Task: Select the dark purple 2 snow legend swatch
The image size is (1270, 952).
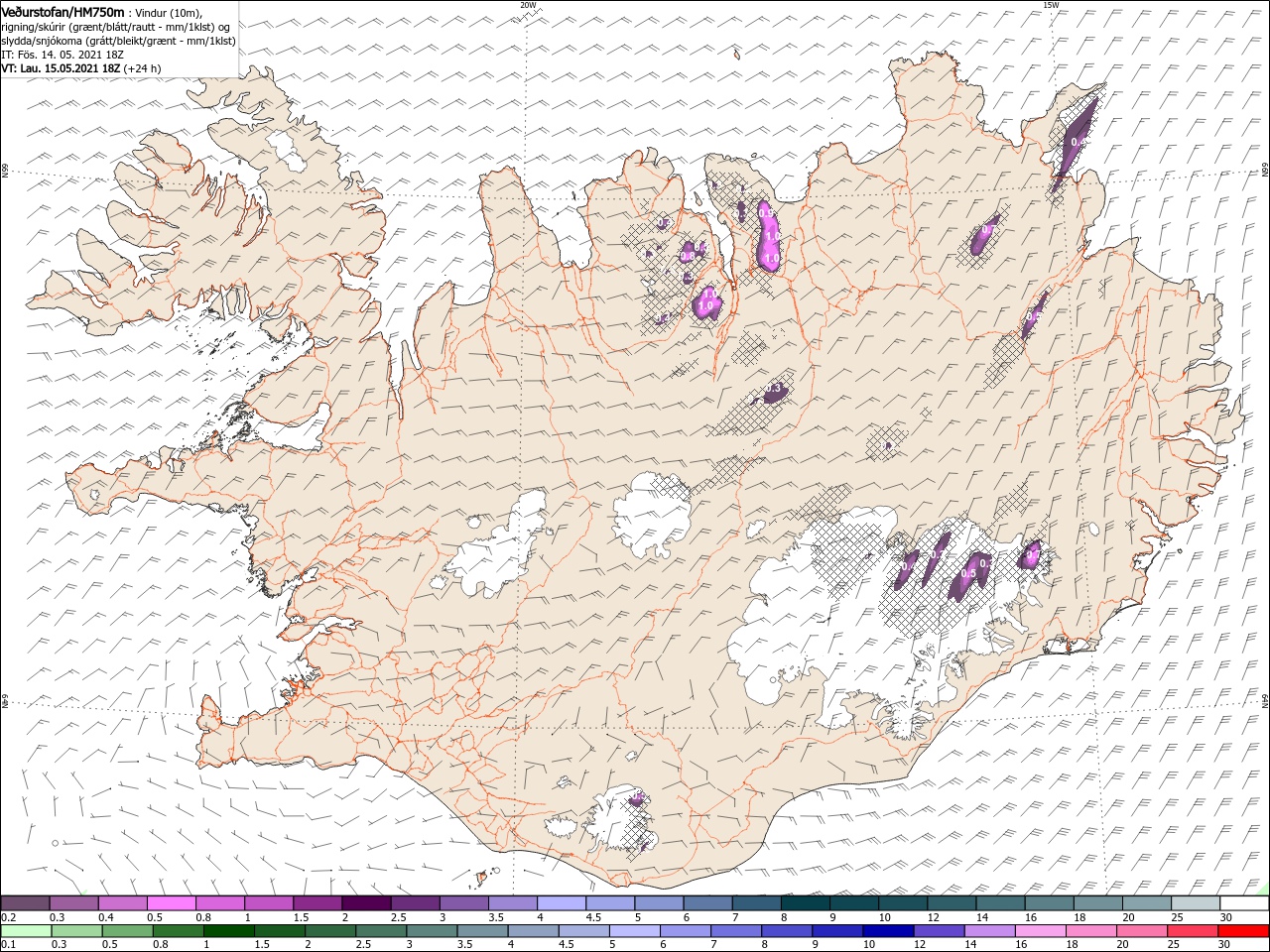Action: pos(365,902)
